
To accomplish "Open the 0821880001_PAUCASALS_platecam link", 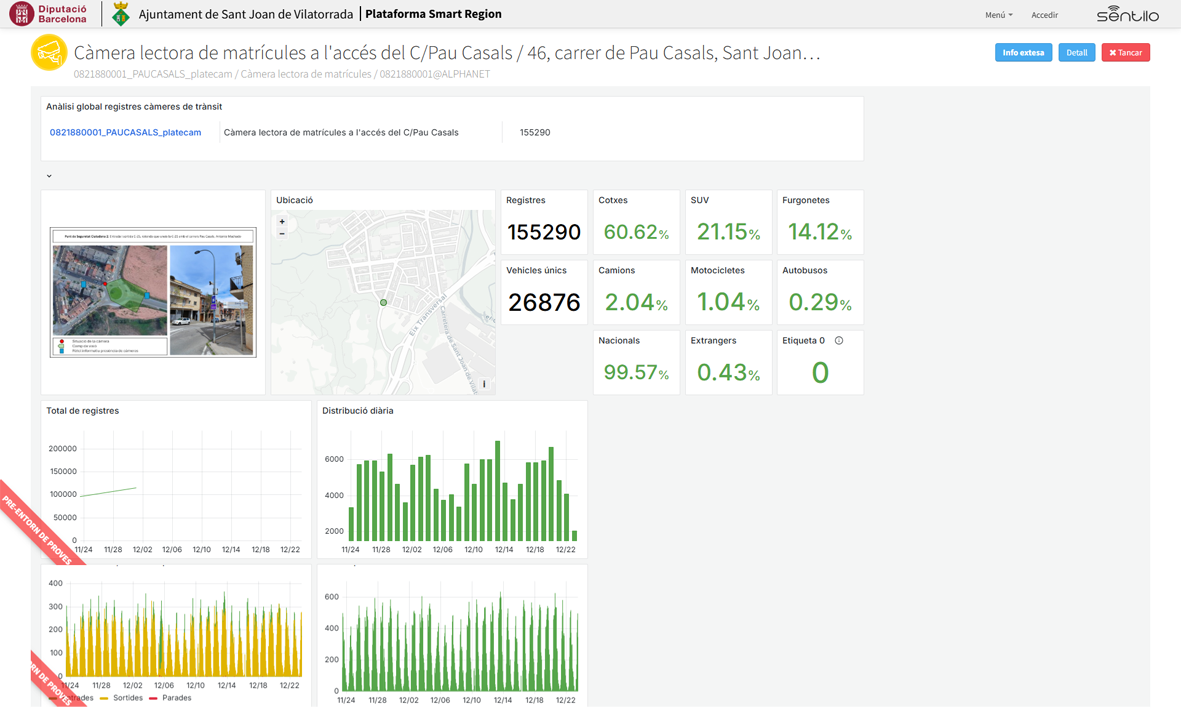I will 125,133.
